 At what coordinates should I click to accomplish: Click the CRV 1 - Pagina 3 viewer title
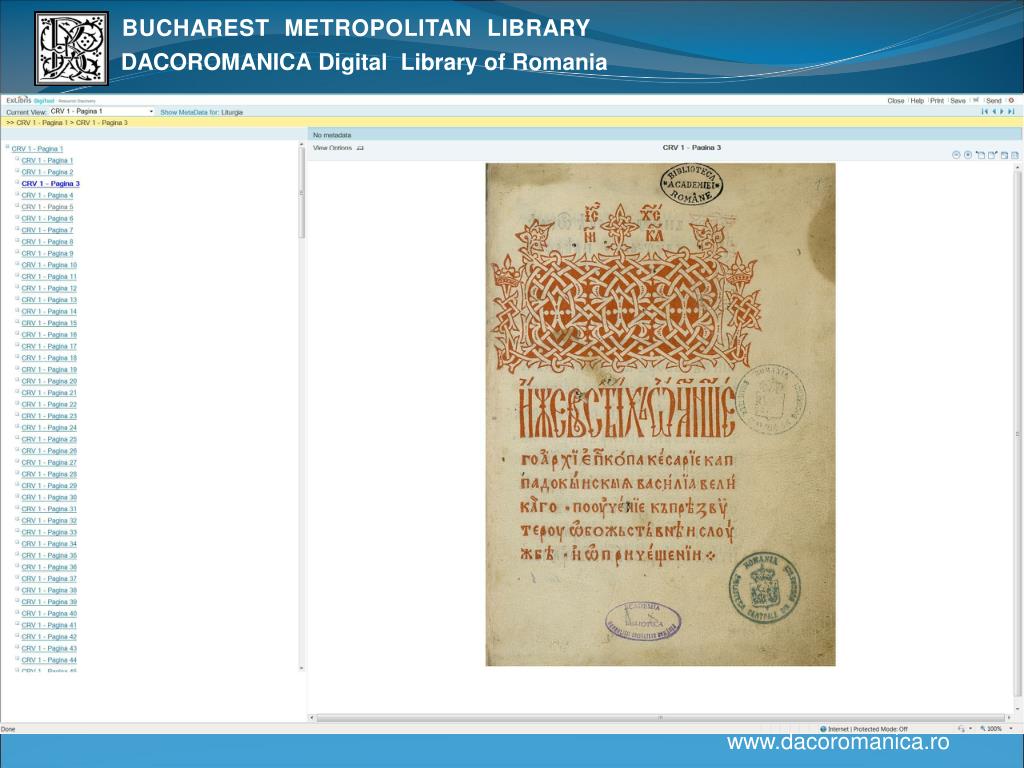[692, 148]
